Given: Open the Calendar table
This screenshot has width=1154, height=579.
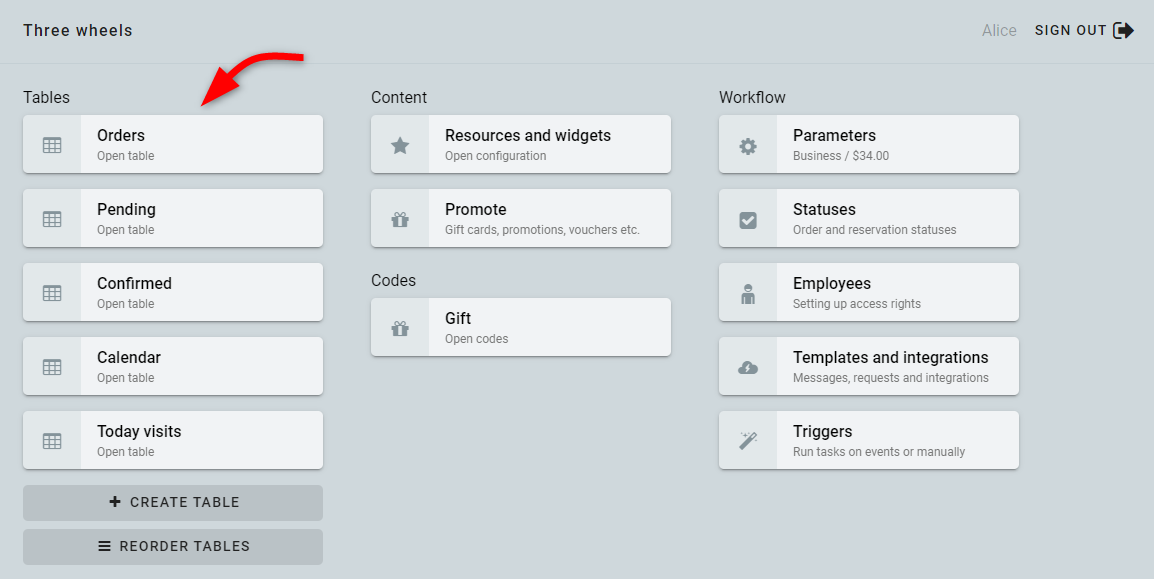Looking at the screenshot, I should coord(173,366).
